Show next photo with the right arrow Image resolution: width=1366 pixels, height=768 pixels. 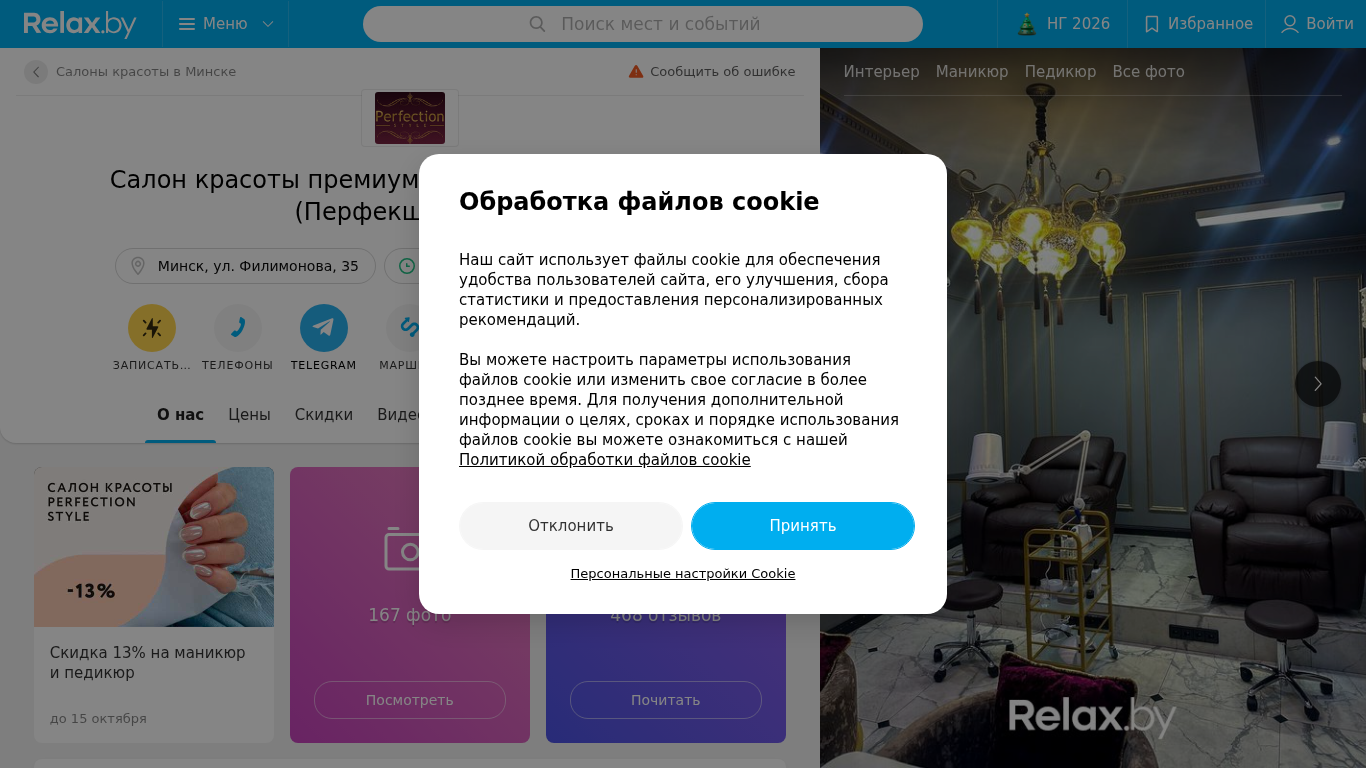pyautogui.click(x=1318, y=384)
